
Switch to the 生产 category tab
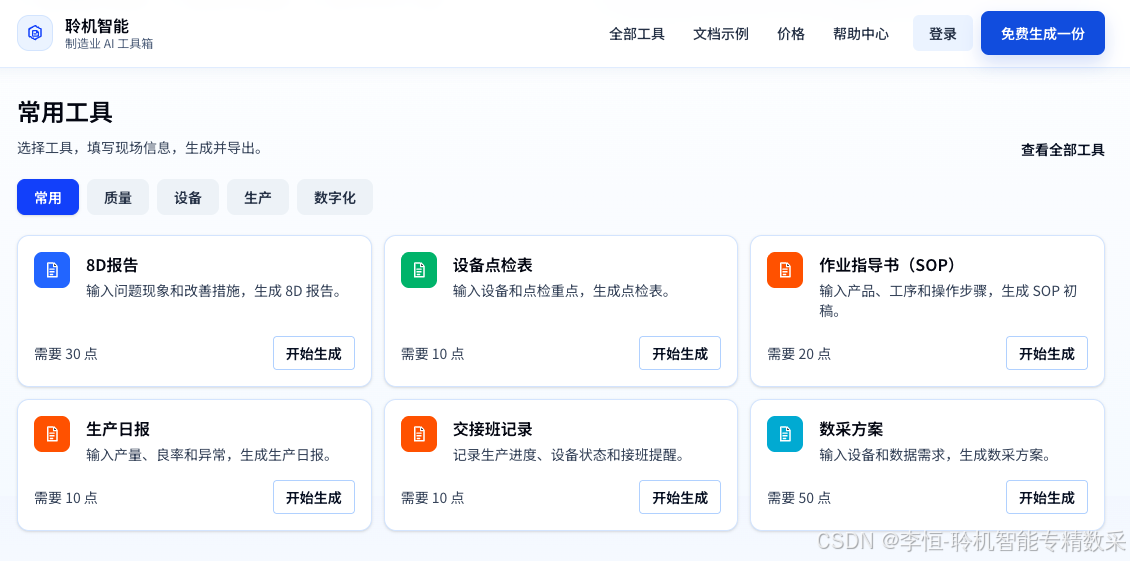257,197
